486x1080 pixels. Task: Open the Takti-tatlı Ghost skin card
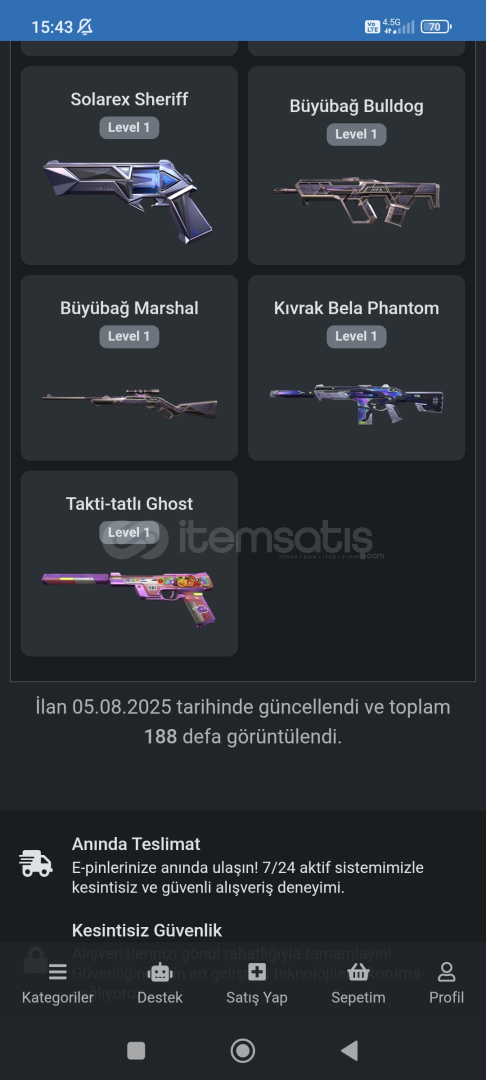point(129,563)
